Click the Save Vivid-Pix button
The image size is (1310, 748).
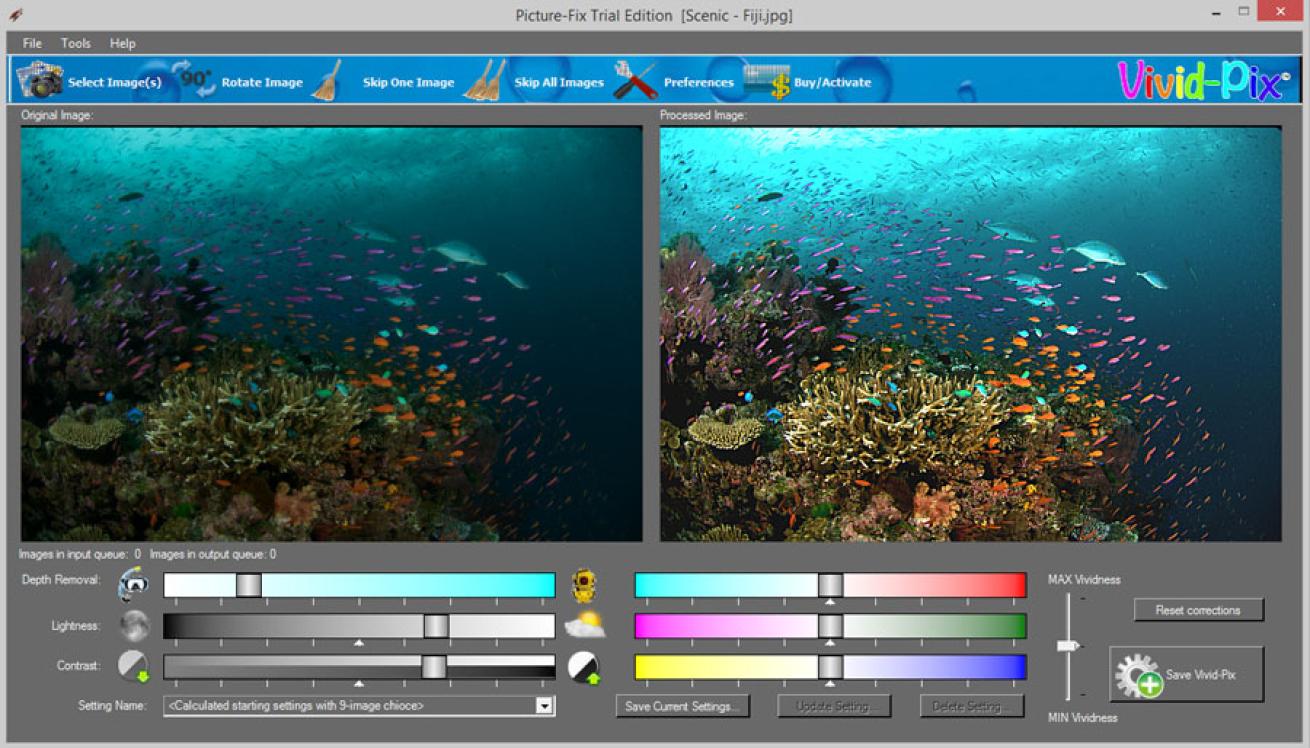1186,675
